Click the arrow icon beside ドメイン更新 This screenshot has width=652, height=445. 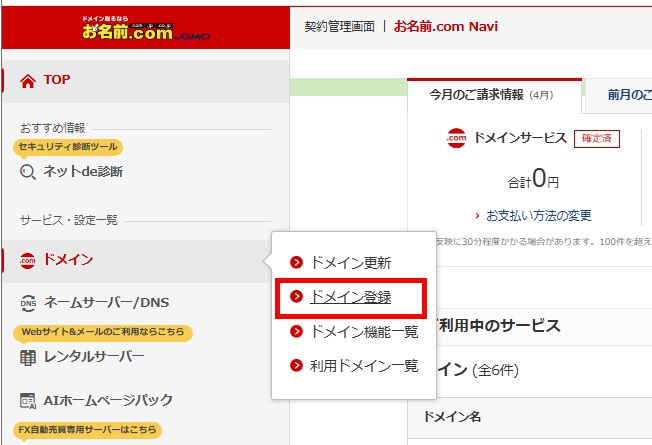(296, 262)
